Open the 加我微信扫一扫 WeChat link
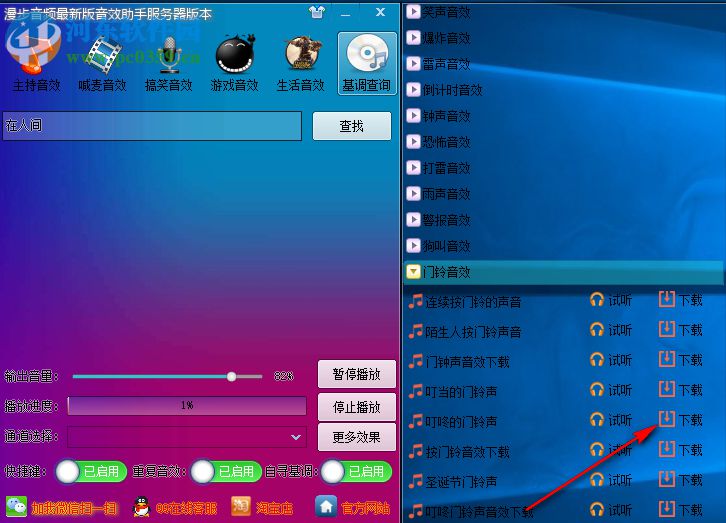 (x=61, y=508)
